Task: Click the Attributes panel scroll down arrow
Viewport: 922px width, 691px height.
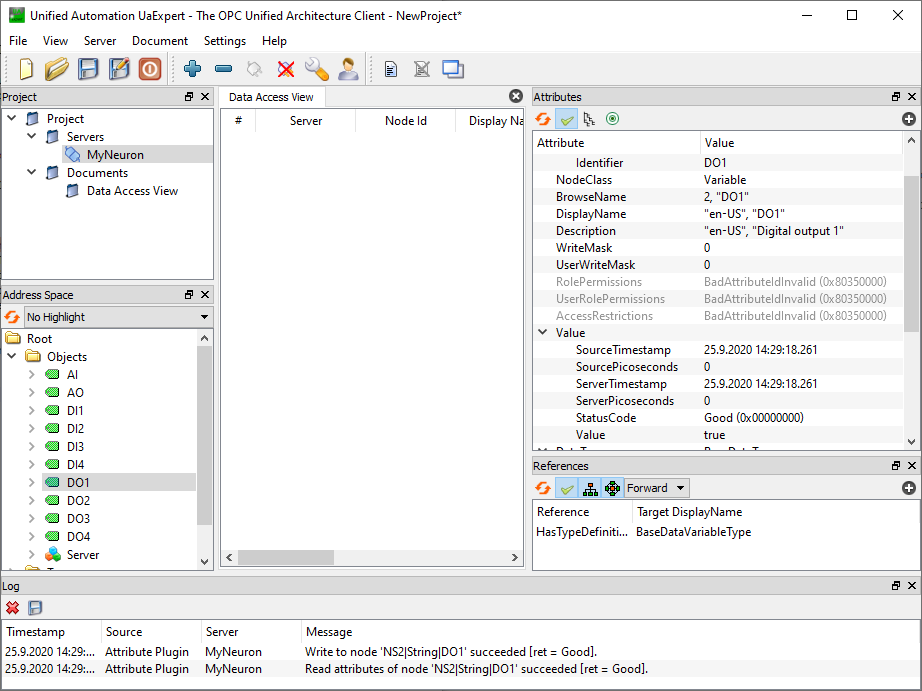Action: click(x=911, y=442)
